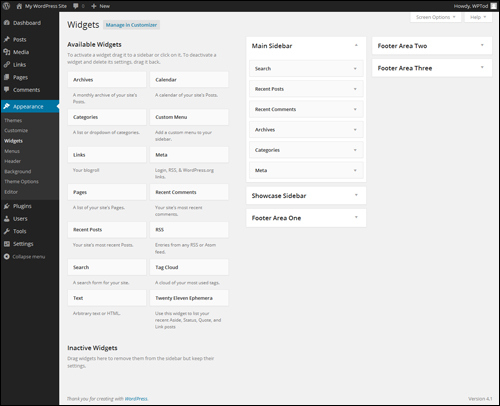500x406 pixels.
Task: Collapse the Main Sidebar panel arrow
Action: pyautogui.click(x=356, y=45)
